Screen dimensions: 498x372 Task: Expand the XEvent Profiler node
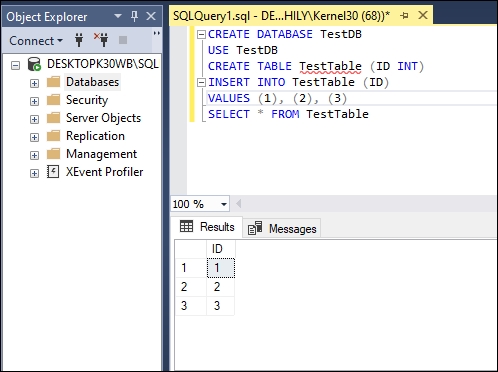coord(34,173)
